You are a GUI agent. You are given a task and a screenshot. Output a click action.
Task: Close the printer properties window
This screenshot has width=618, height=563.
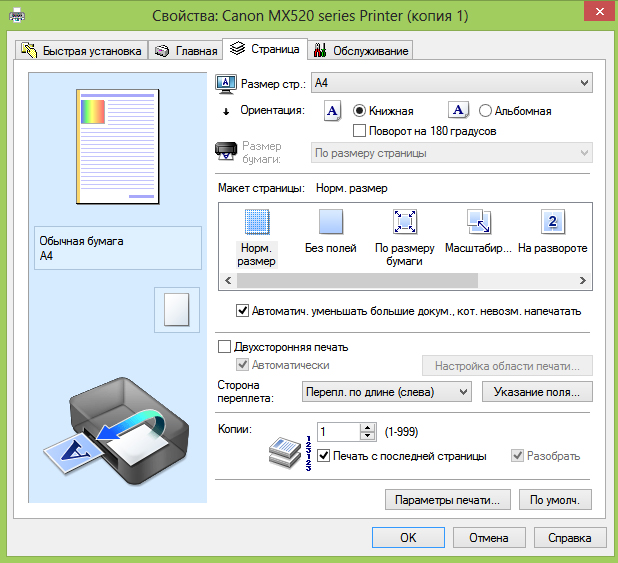coord(600,11)
